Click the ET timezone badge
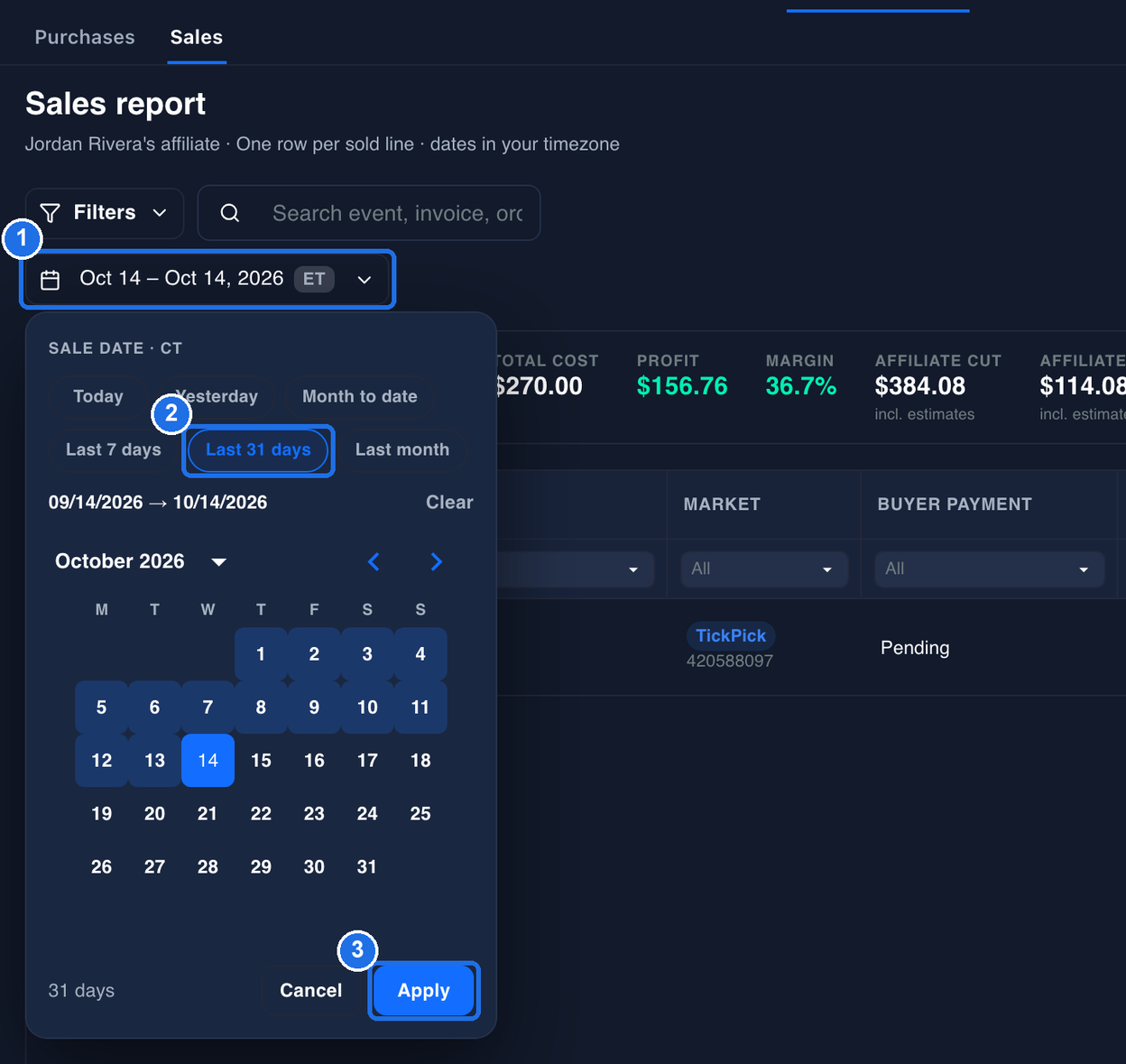 (314, 279)
